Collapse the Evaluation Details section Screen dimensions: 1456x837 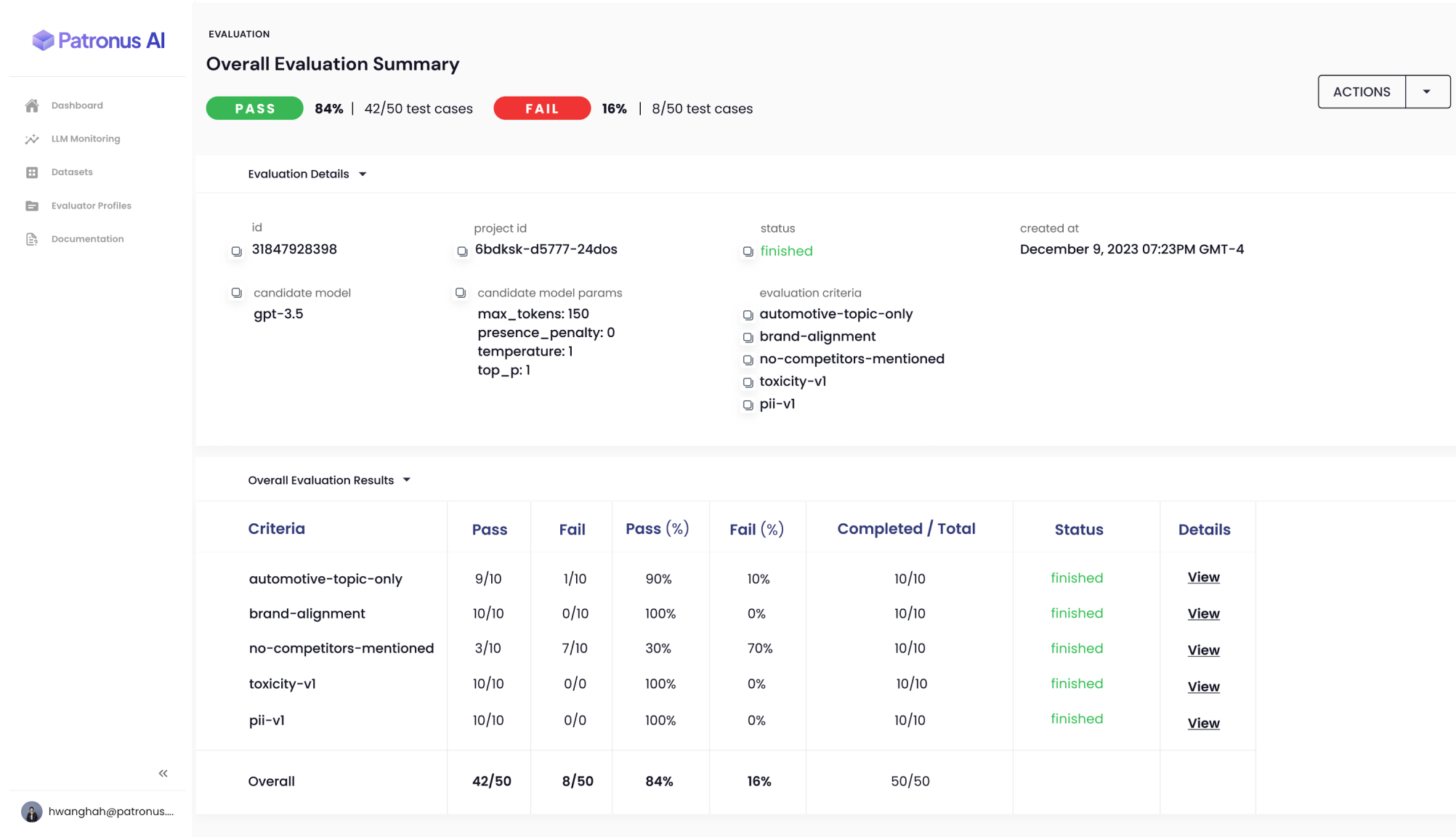click(x=363, y=174)
